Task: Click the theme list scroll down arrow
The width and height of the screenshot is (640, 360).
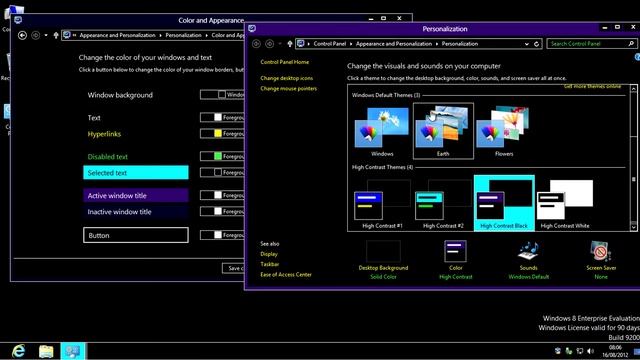Action: pyautogui.click(x=633, y=227)
